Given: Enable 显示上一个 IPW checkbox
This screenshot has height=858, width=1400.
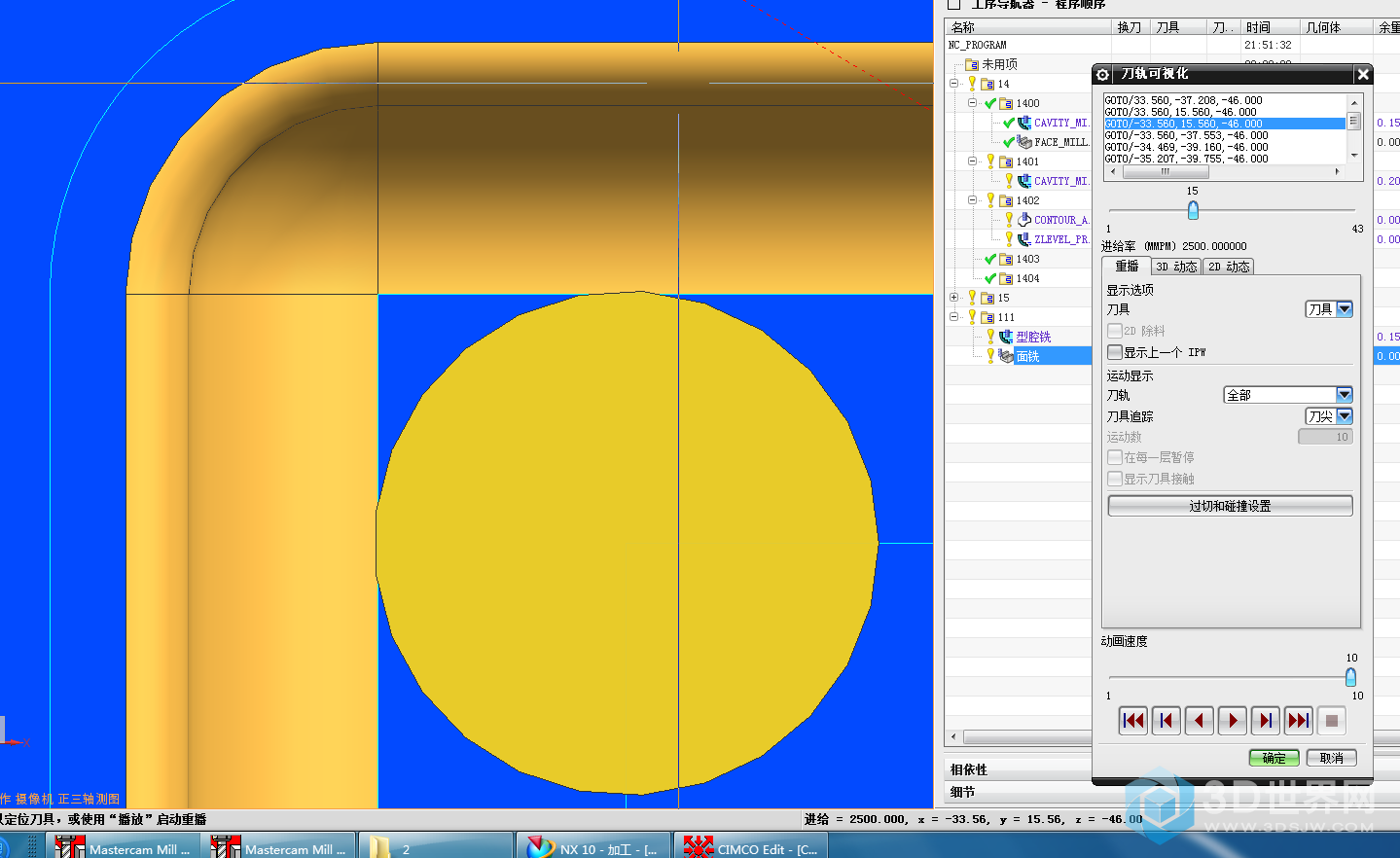Looking at the screenshot, I should tap(1115, 352).
